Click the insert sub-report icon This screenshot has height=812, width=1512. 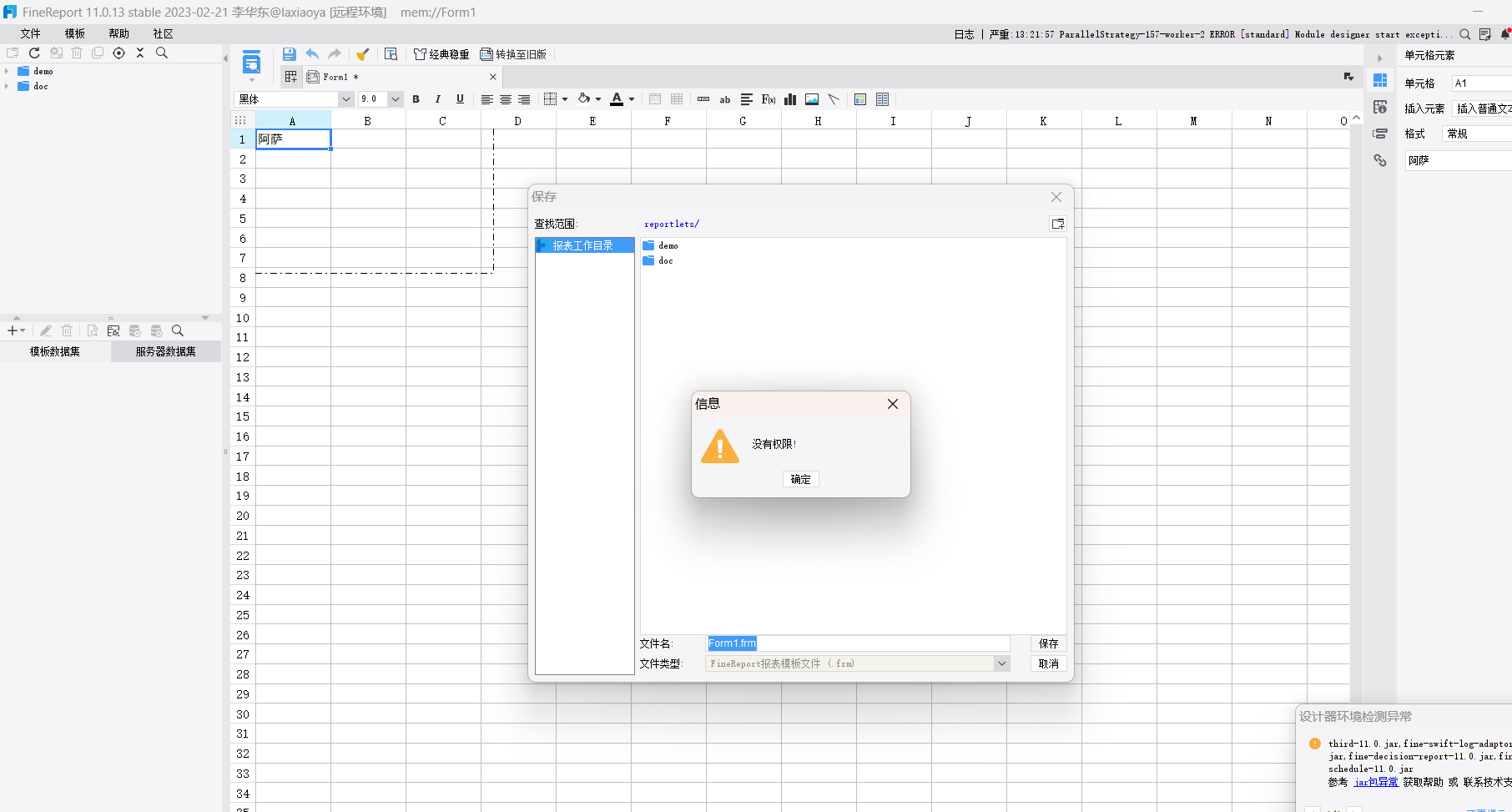click(x=860, y=99)
